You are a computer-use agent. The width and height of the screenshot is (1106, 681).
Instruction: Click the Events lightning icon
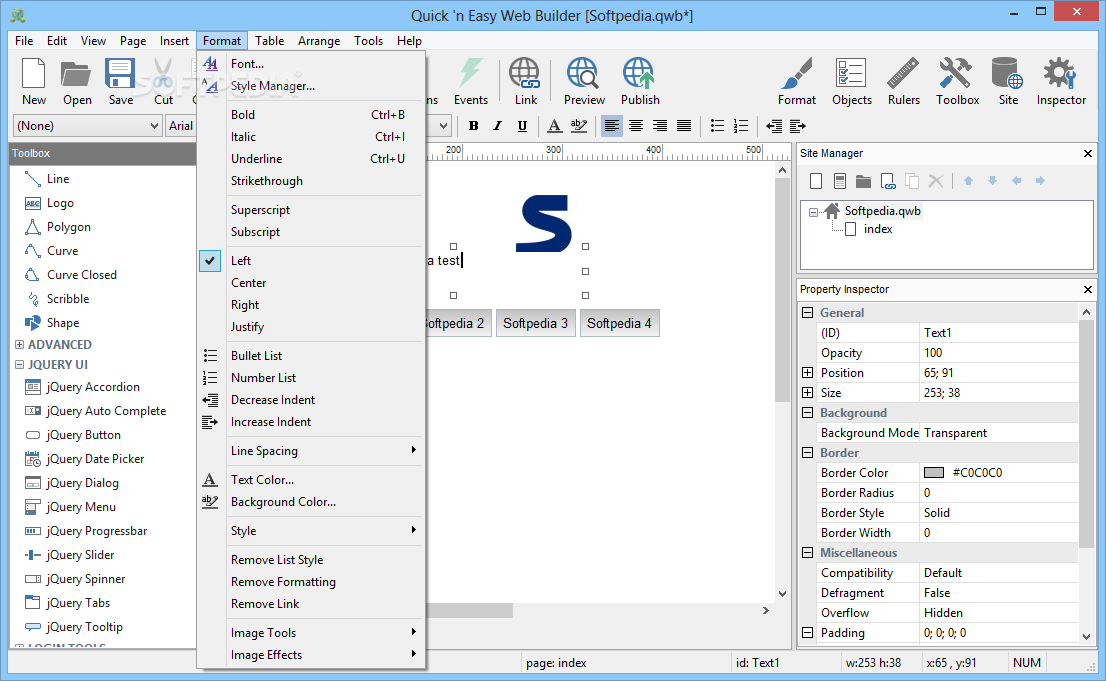pyautogui.click(x=470, y=73)
